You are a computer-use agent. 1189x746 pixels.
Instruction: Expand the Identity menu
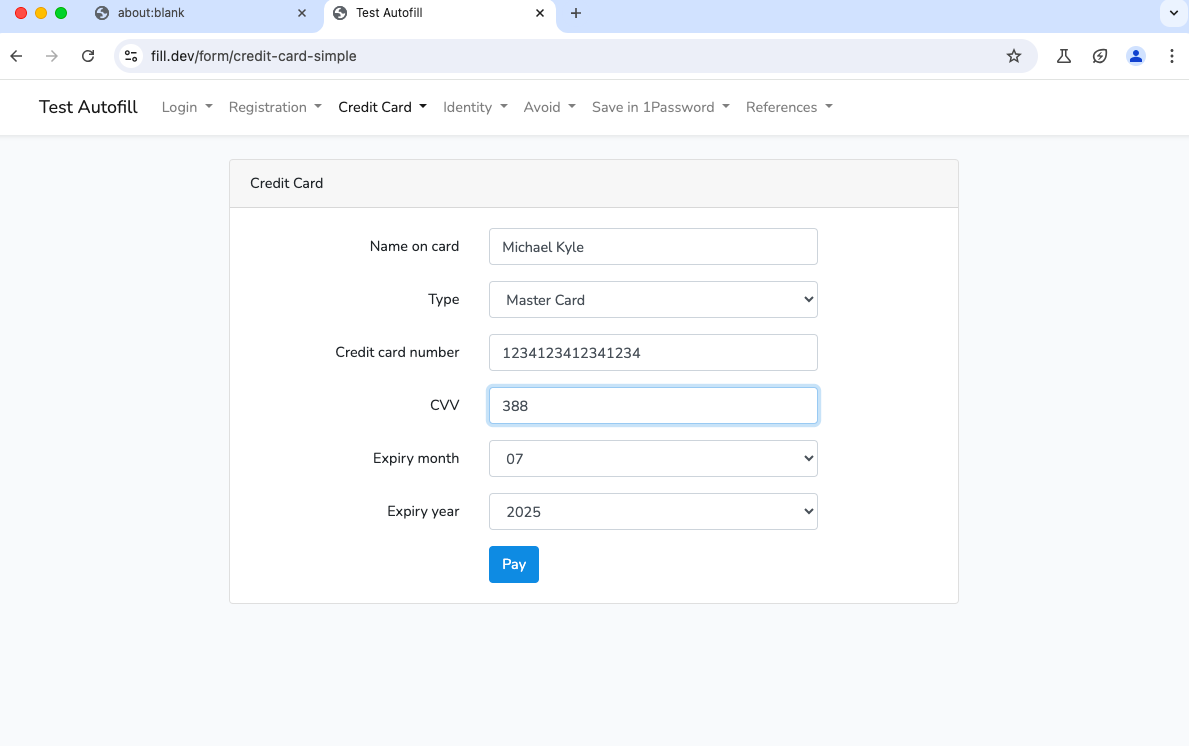coord(475,107)
